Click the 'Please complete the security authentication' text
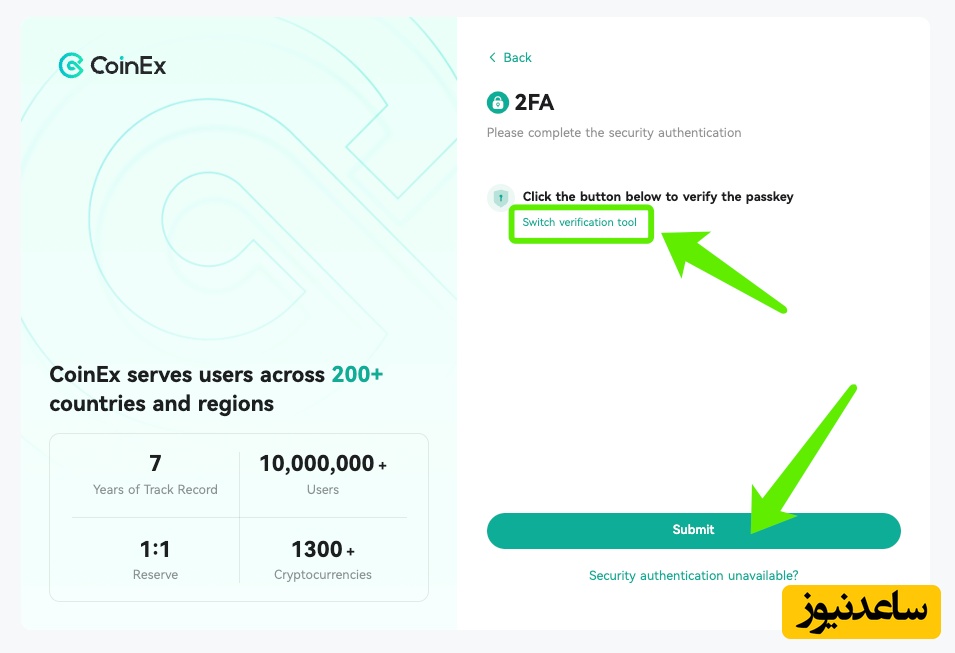This screenshot has width=955, height=653. click(614, 132)
